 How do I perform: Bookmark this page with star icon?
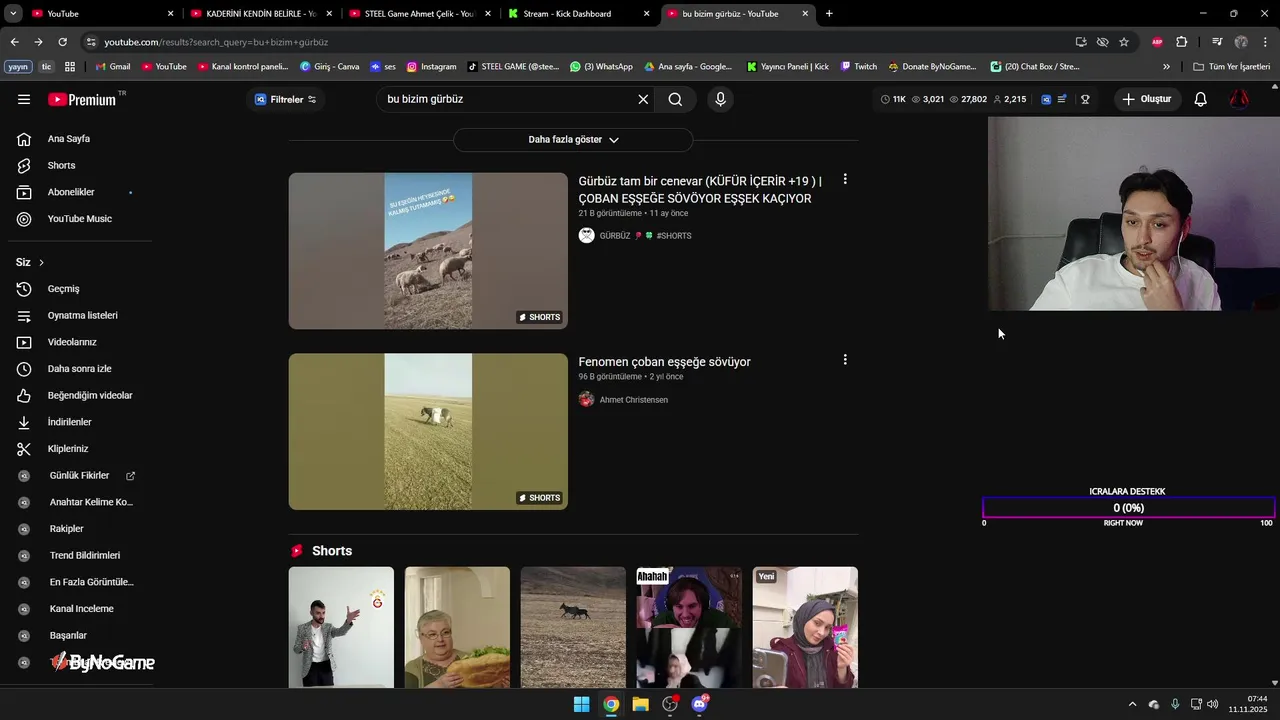1124,42
